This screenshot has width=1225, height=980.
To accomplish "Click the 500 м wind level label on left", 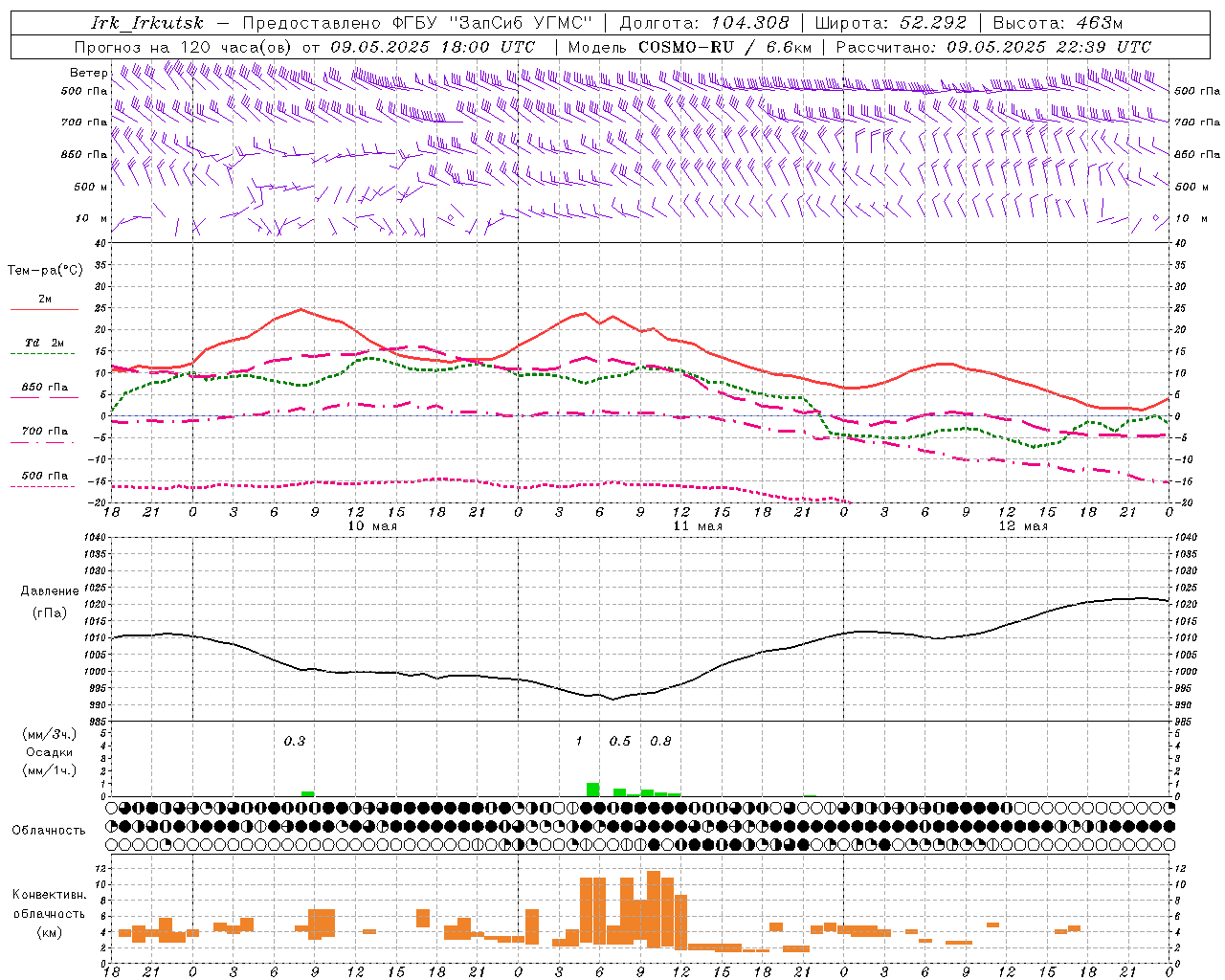I will [x=91, y=187].
